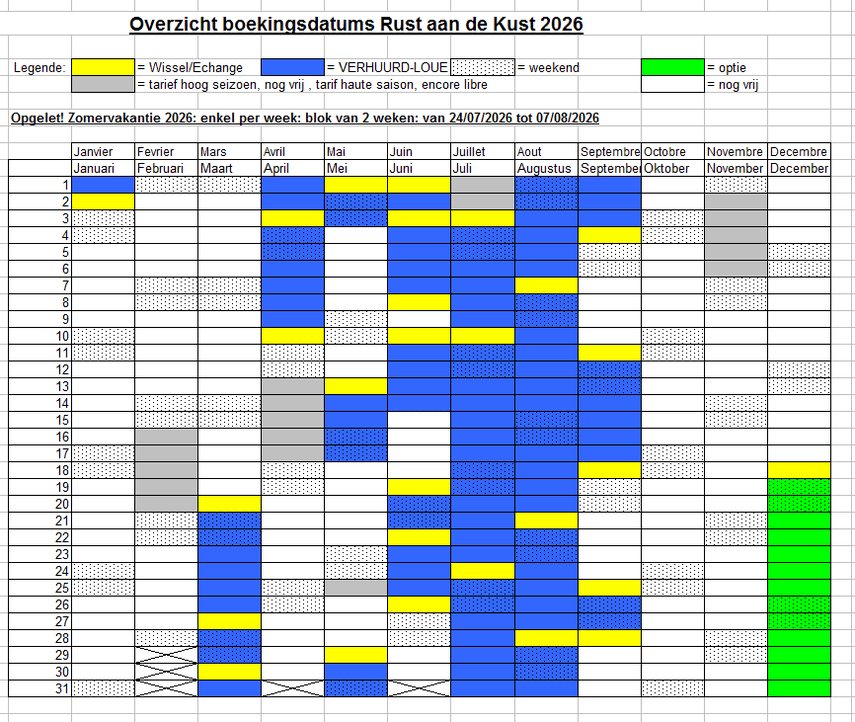Click the yellow cell for 7 Augustus
This screenshot has height=722, width=855.
click(546, 286)
